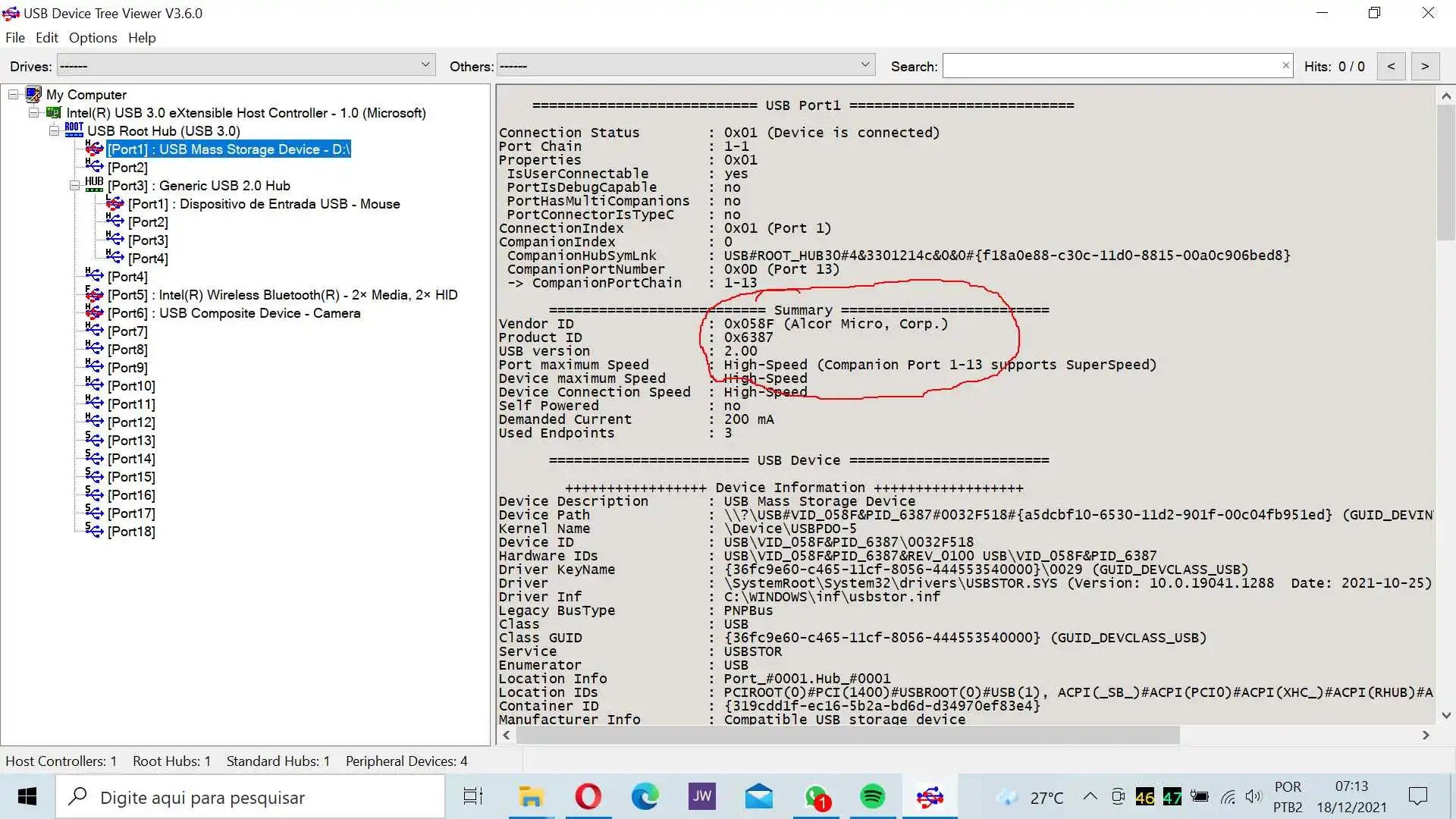
Task: Click the USB Root Hub ROOT icon
Action: [74, 130]
